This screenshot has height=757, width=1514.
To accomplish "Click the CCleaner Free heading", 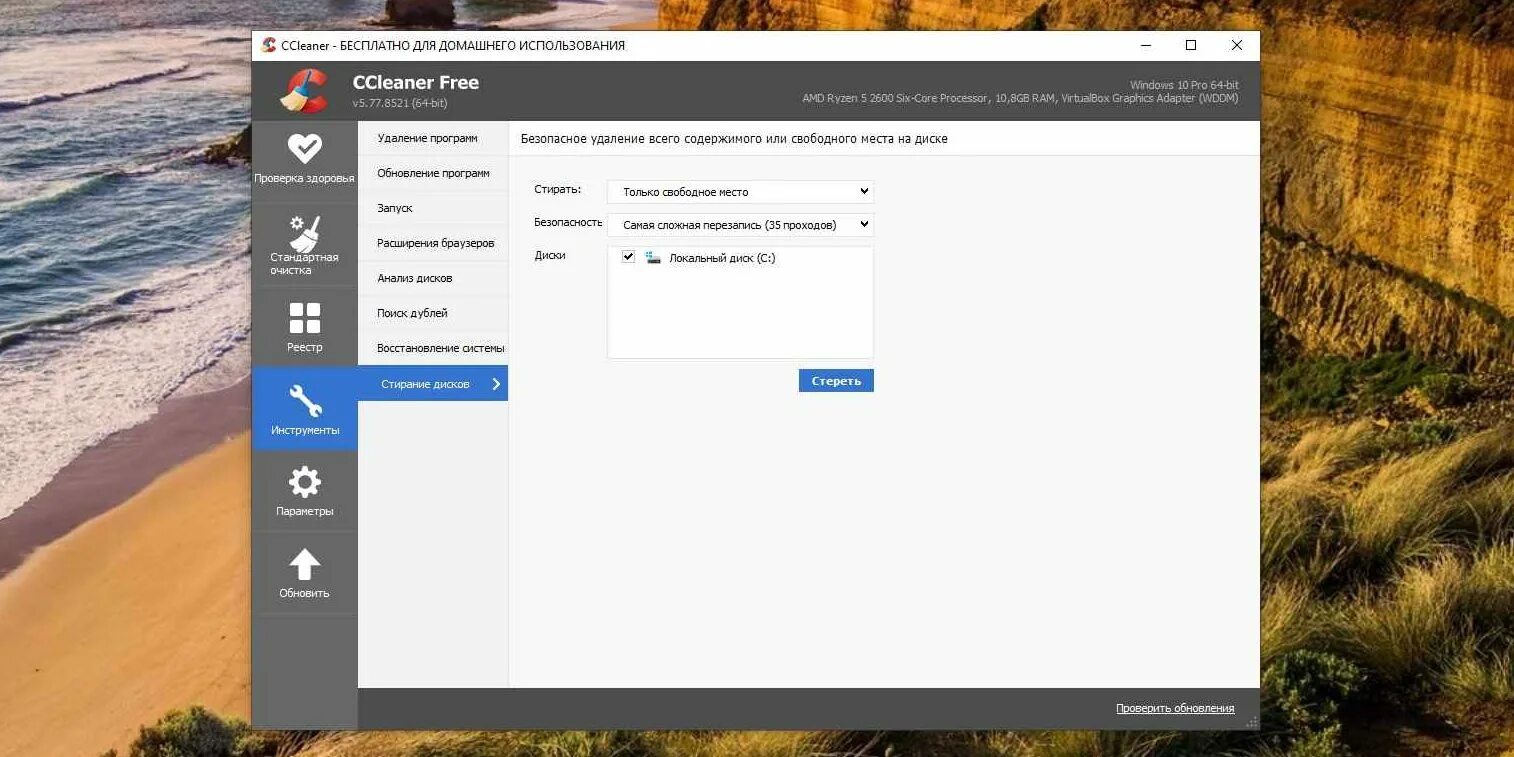I will pos(416,82).
